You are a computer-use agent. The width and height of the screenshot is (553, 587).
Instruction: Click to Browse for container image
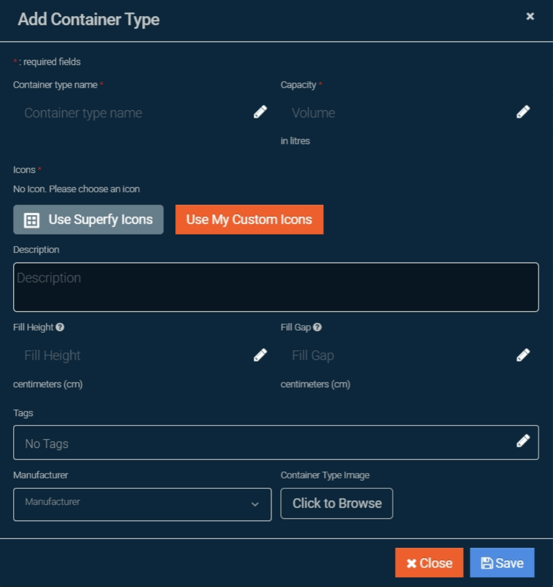click(337, 504)
